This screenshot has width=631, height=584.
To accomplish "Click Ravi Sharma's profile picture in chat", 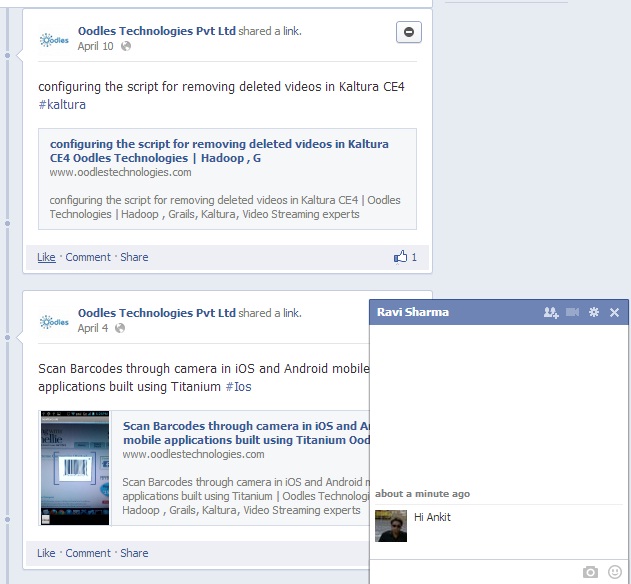I will coord(391,526).
